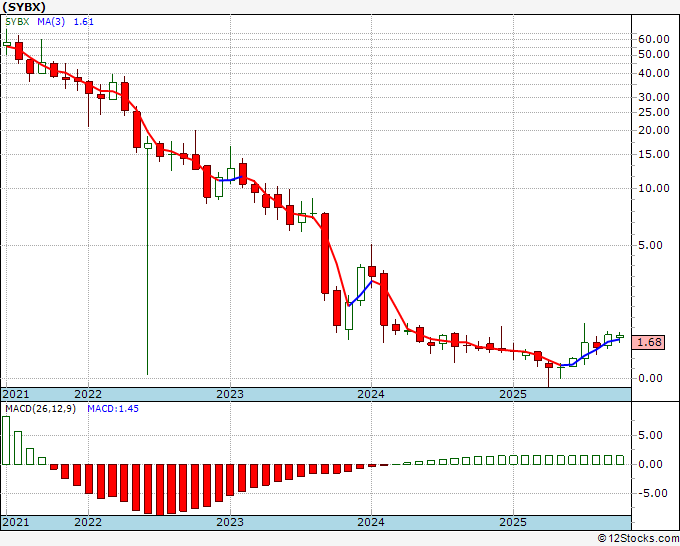680x546 pixels.
Task: Click the 0.00 label on MACD axis
Action: point(650,464)
